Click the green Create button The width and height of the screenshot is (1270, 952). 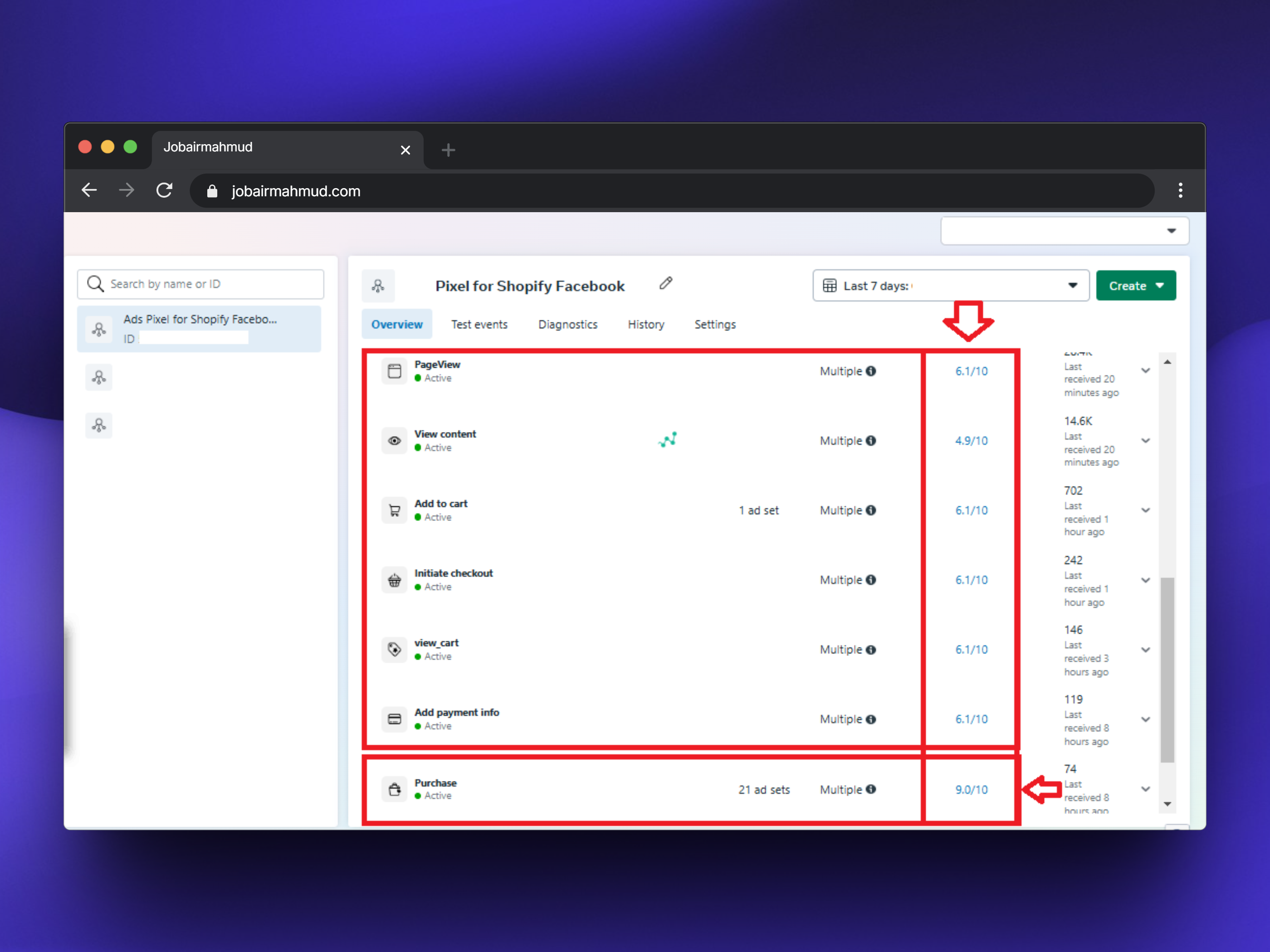[1136, 286]
